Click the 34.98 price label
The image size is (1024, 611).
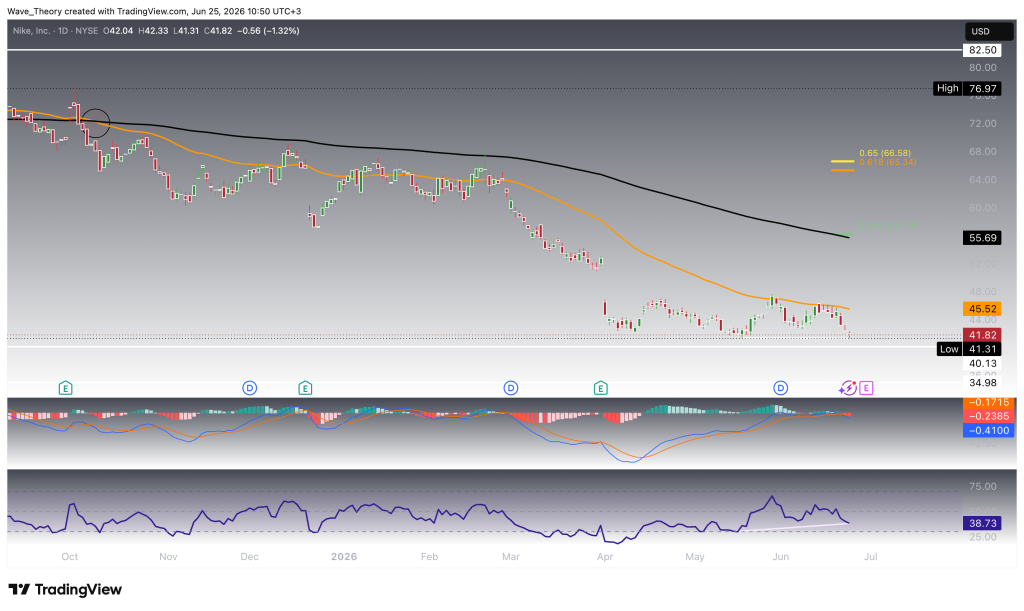pyautogui.click(x=982, y=383)
